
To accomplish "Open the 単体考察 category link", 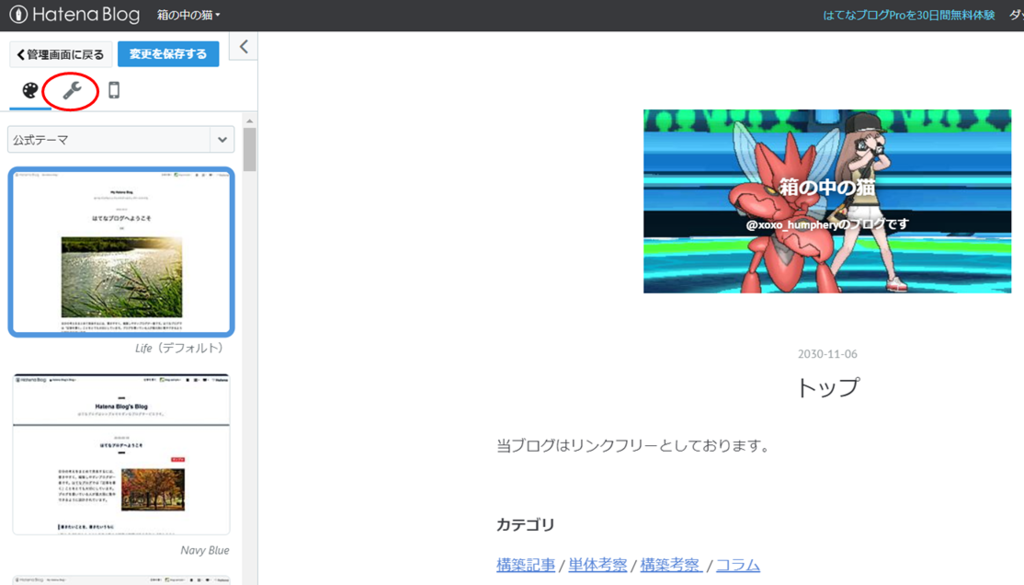I will [598, 565].
